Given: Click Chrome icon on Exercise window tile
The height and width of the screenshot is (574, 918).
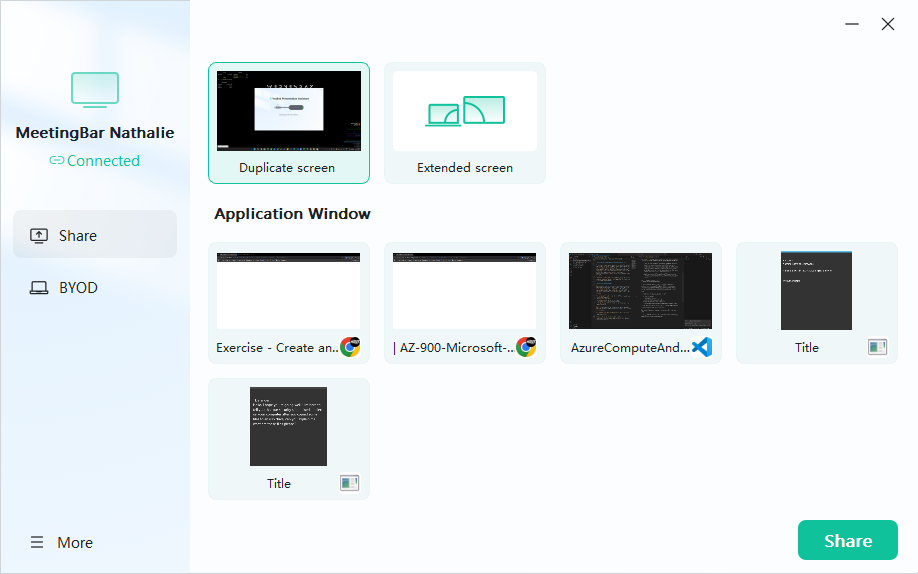Looking at the screenshot, I should 350,347.
